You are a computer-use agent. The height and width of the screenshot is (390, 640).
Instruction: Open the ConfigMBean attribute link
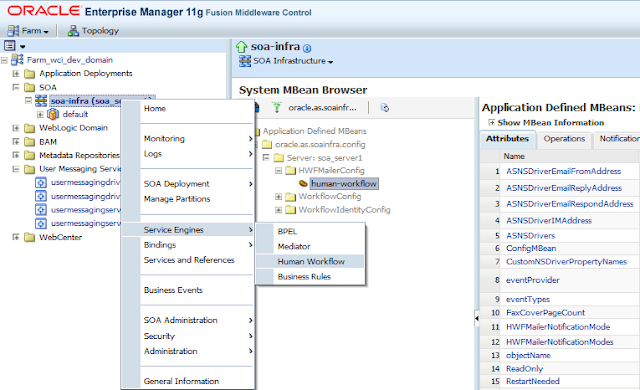531,248
